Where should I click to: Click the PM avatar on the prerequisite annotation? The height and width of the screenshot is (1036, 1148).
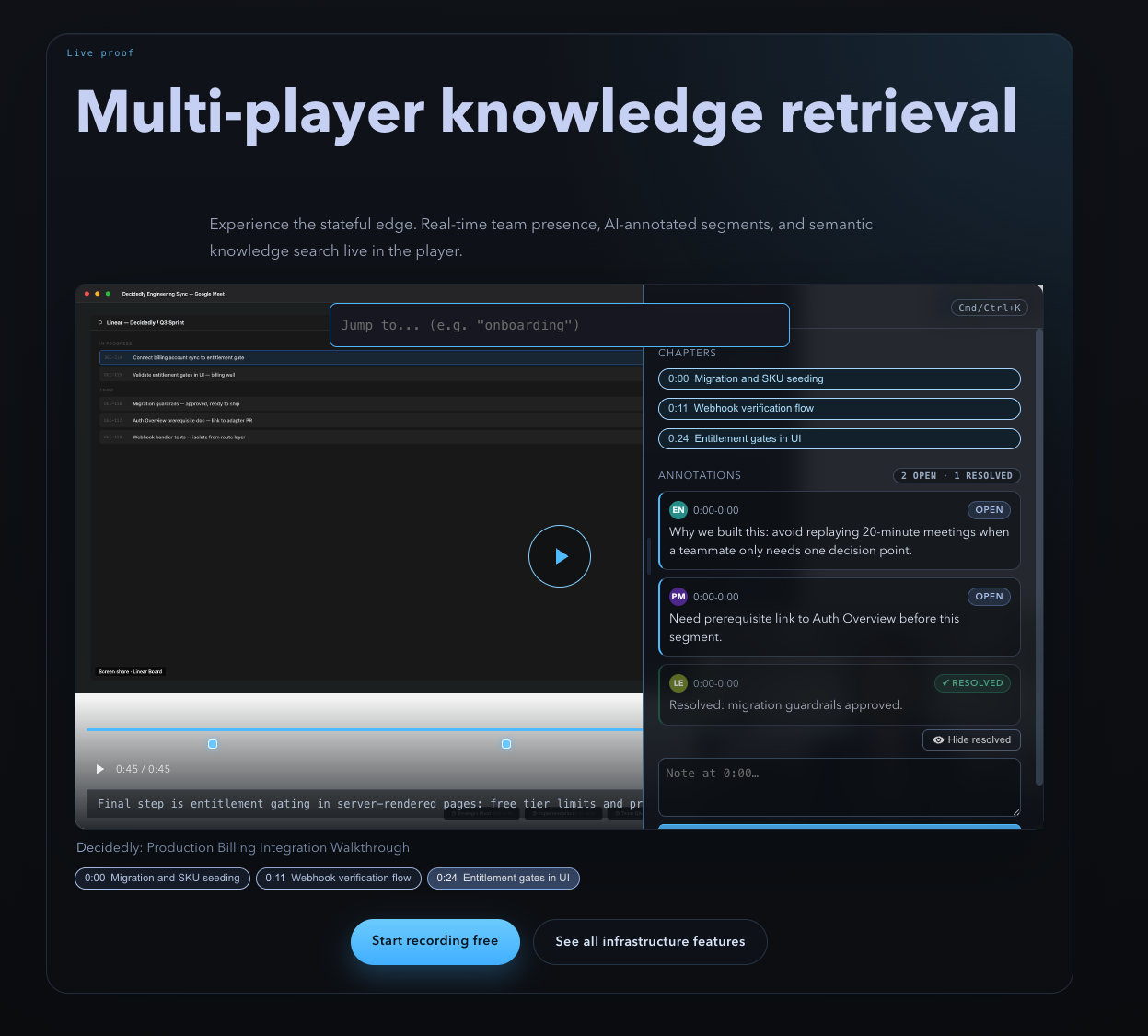pyautogui.click(x=678, y=597)
